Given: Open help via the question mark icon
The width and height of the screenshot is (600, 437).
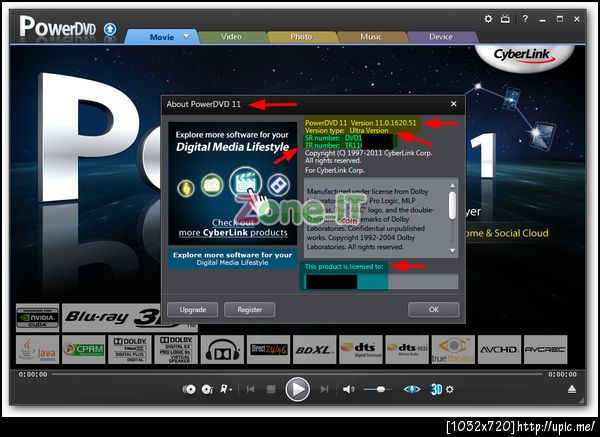Looking at the screenshot, I should [525, 19].
